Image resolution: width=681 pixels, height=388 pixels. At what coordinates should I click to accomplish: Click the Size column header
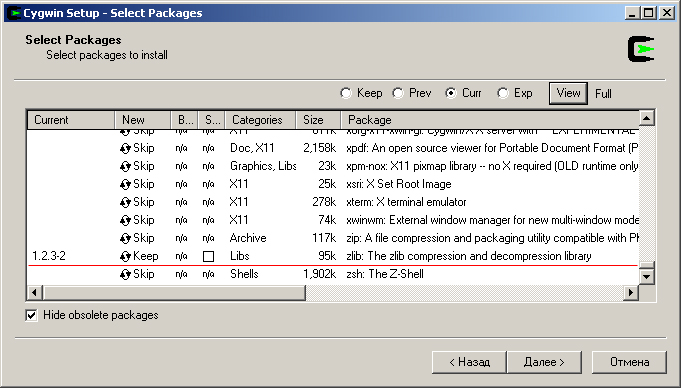click(318, 120)
